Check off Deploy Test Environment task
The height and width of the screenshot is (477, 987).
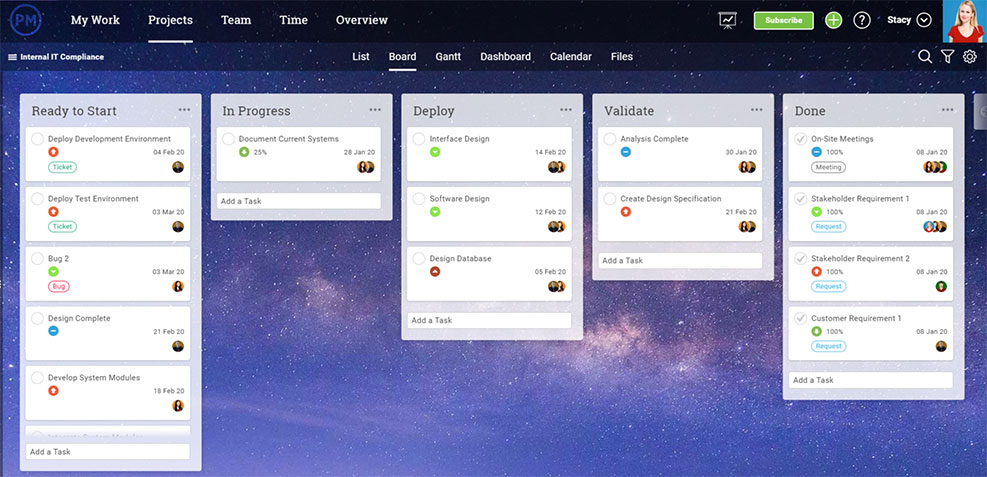[x=37, y=199]
